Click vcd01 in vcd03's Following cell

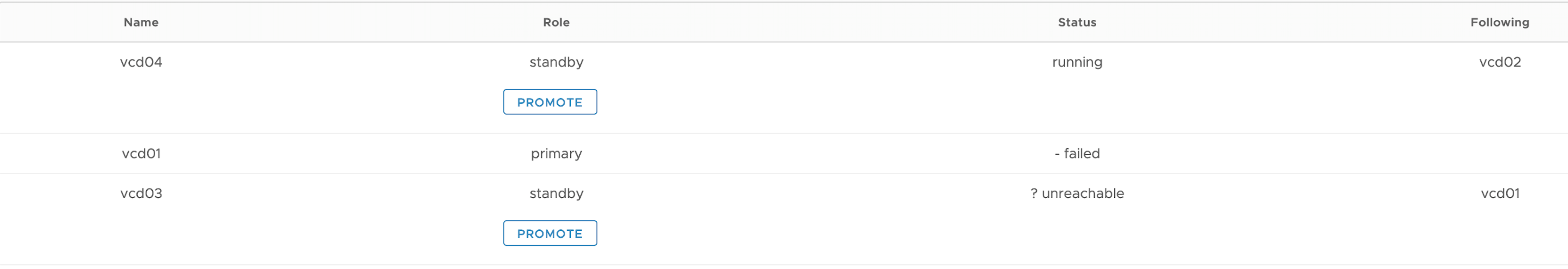click(x=1499, y=193)
